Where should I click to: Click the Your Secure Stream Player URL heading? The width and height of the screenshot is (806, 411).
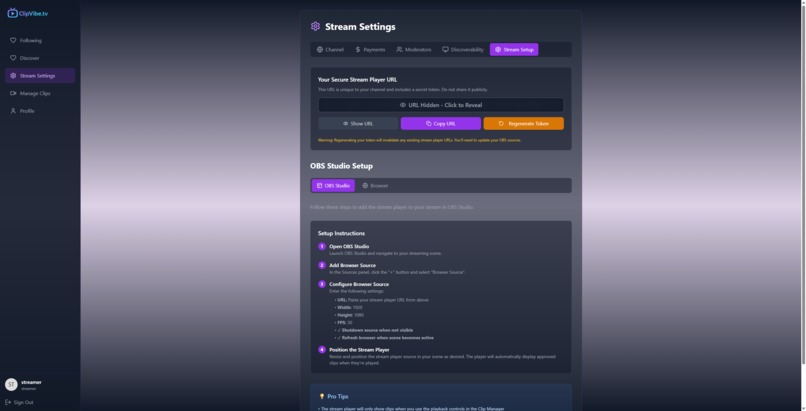click(x=357, y=80)
